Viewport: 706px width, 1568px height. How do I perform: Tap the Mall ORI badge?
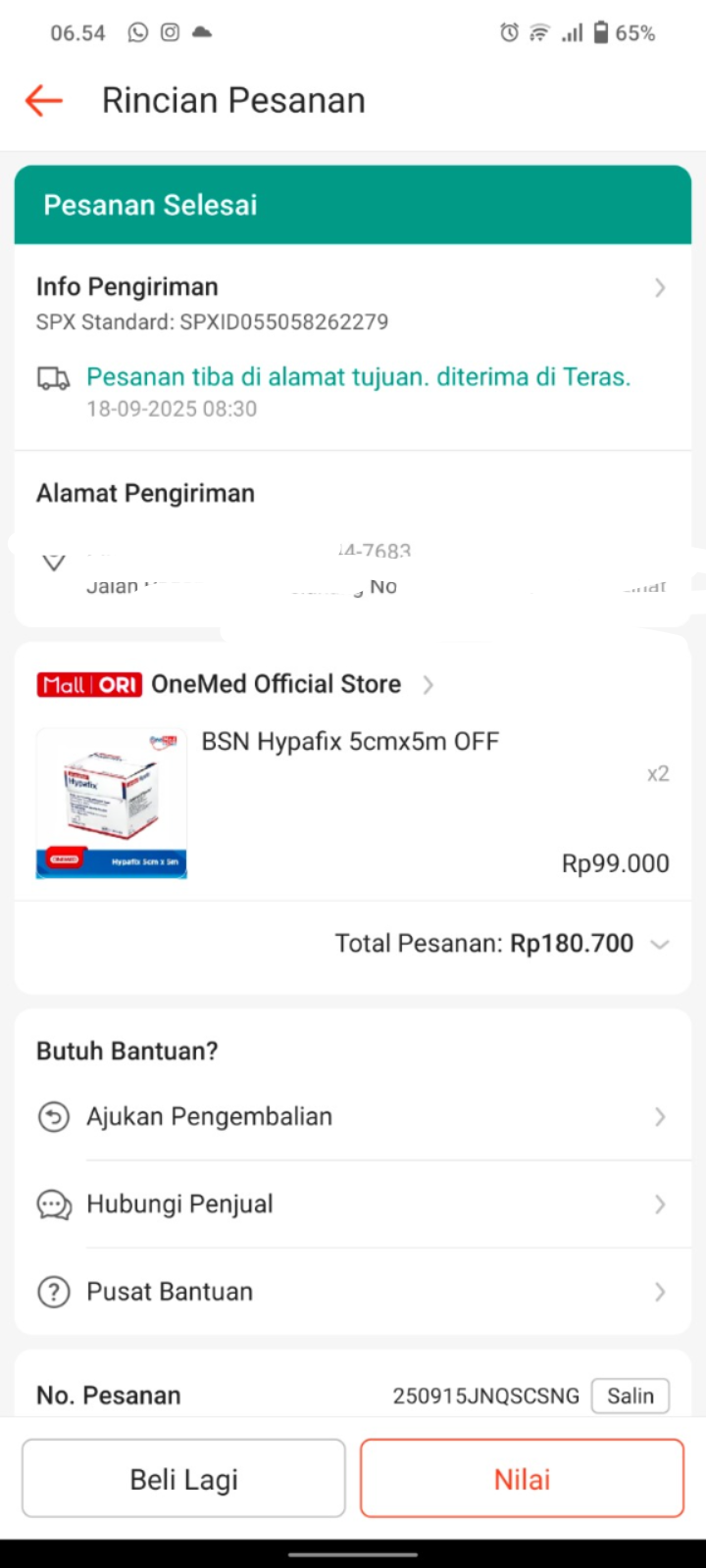89,685
